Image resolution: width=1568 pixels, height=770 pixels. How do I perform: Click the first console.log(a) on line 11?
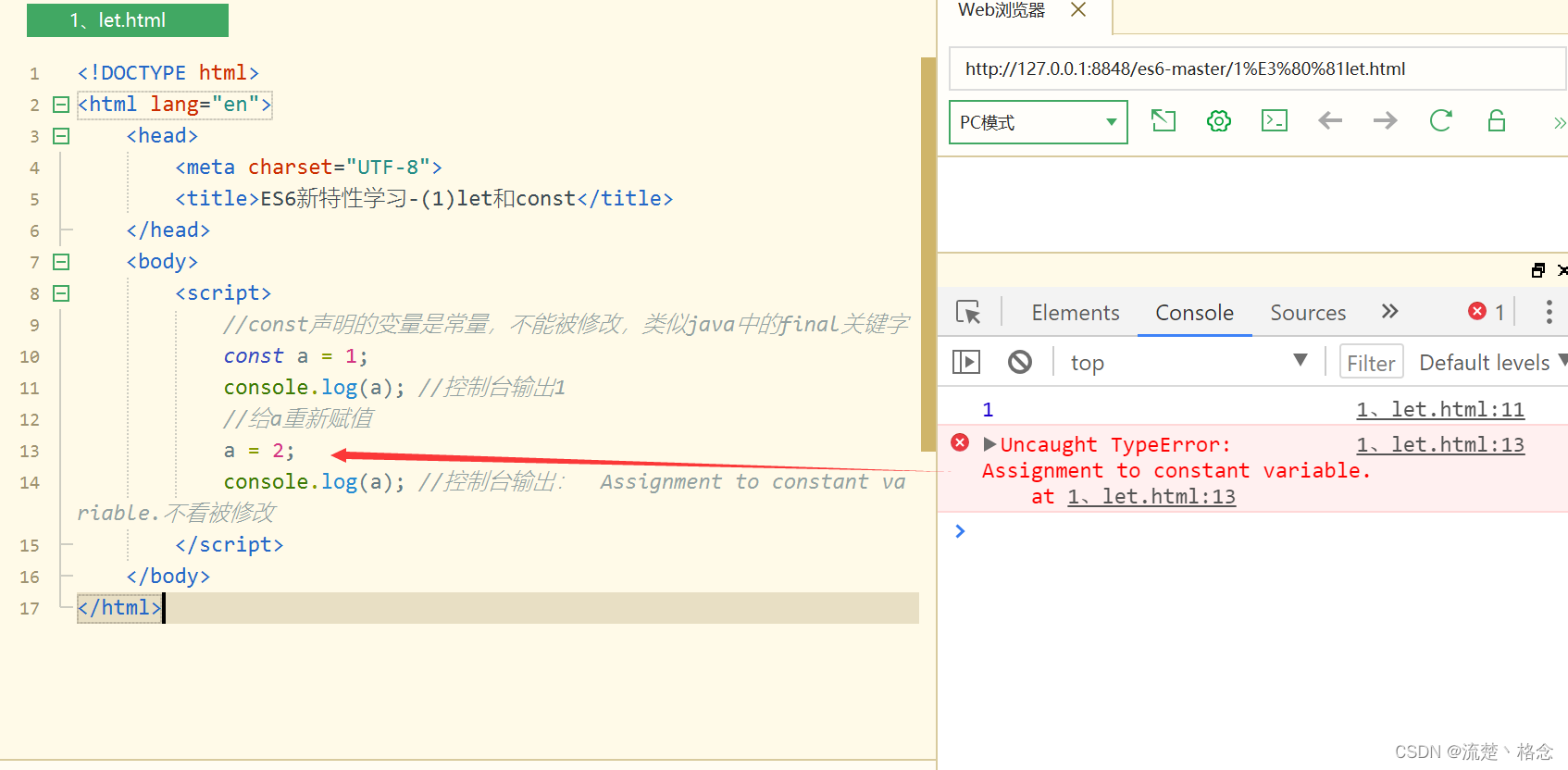coord(314,388)
